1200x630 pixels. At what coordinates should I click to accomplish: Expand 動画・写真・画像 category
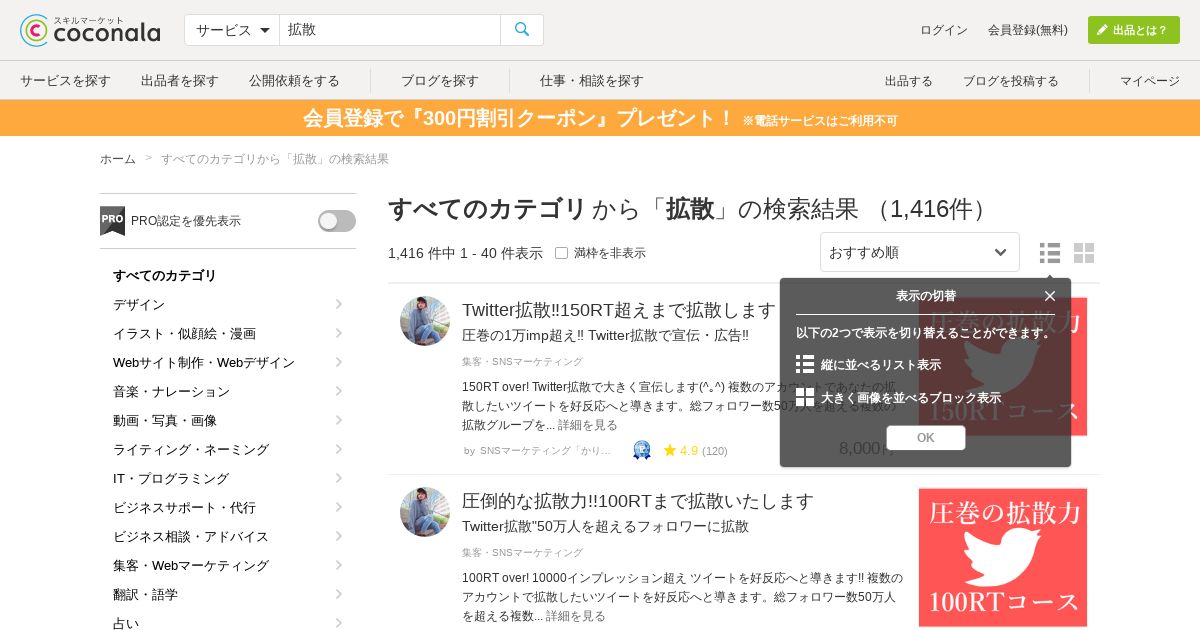click(x=228, y=420)
